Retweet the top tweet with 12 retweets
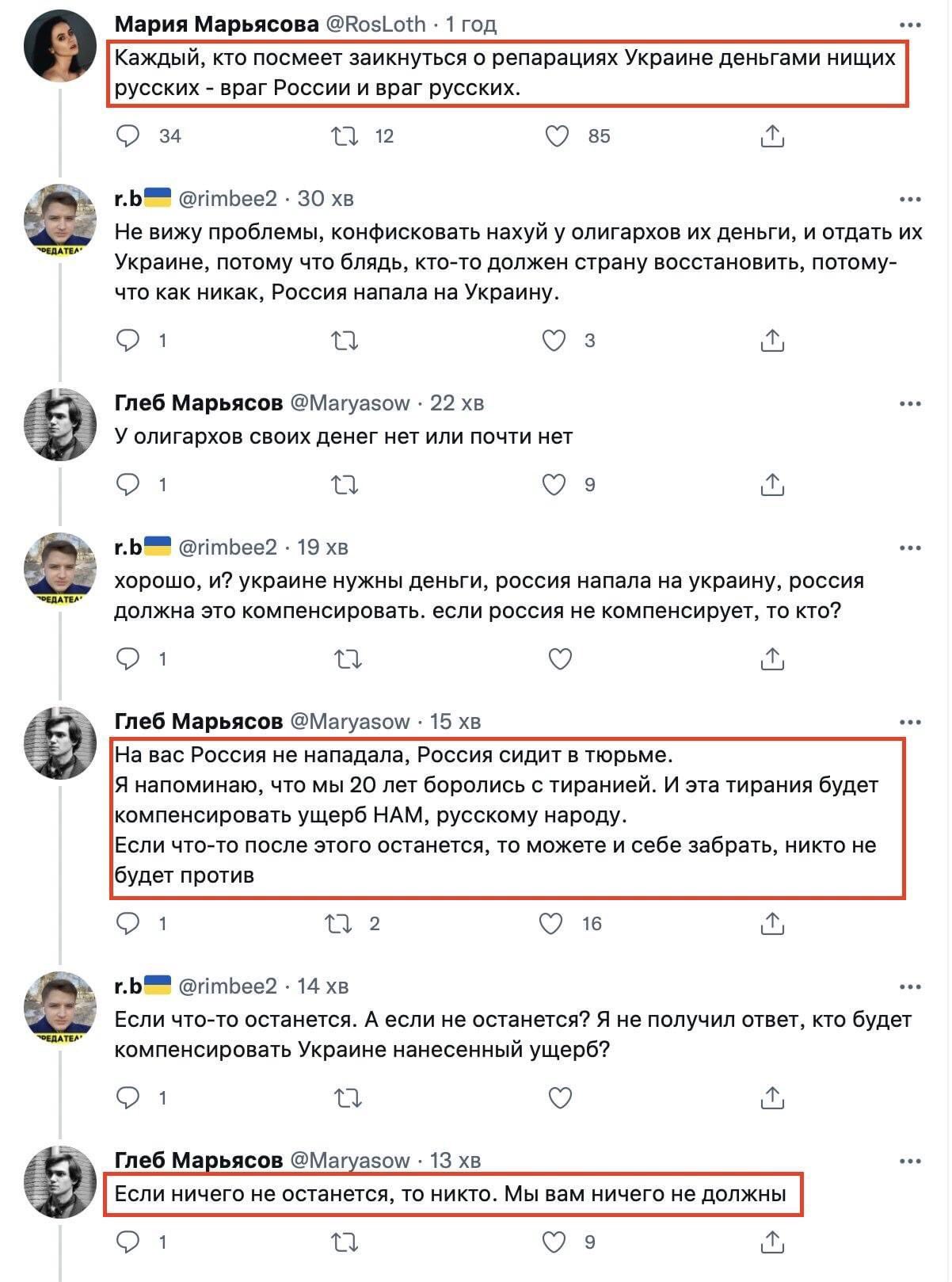952x1282 pixels. (345, 136)
